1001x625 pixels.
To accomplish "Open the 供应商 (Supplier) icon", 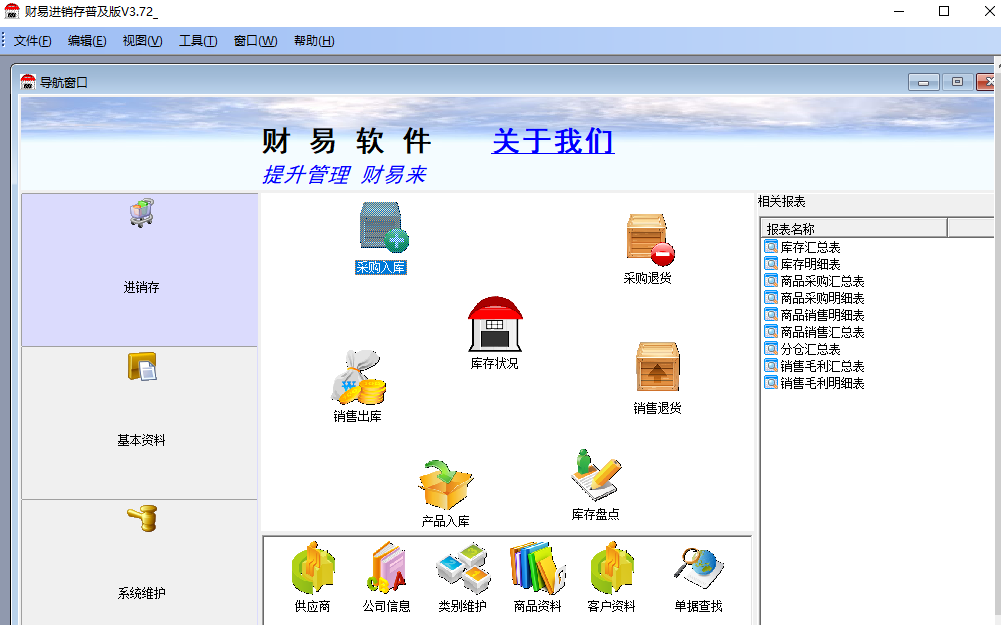I will 310,570.
